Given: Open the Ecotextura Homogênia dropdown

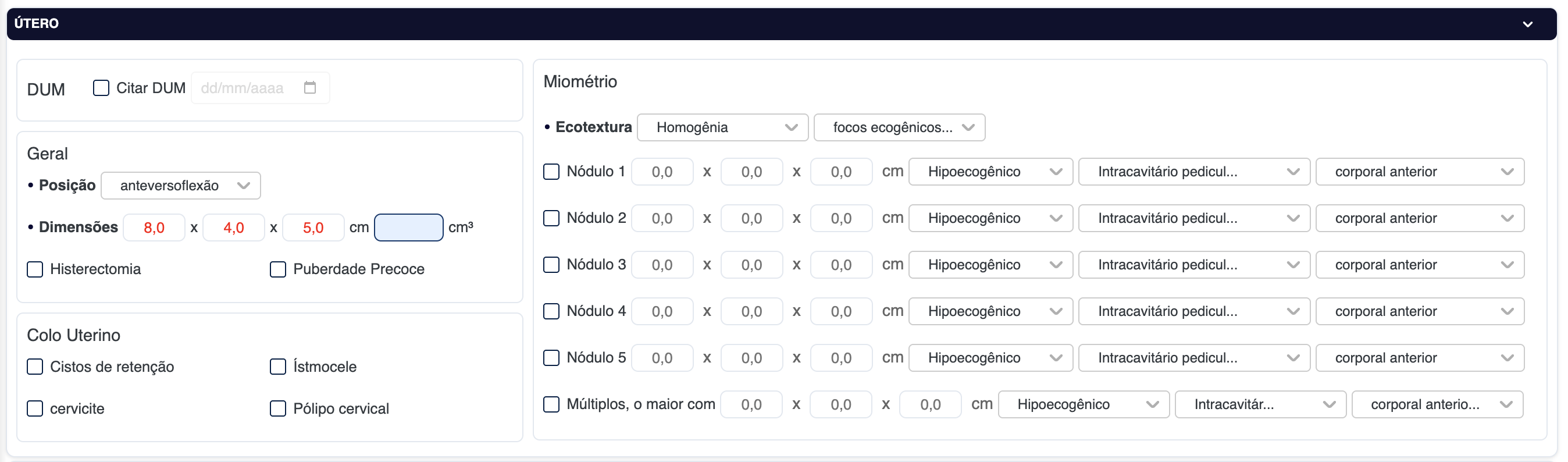Looking at the screenshot, I should [722, 127].
